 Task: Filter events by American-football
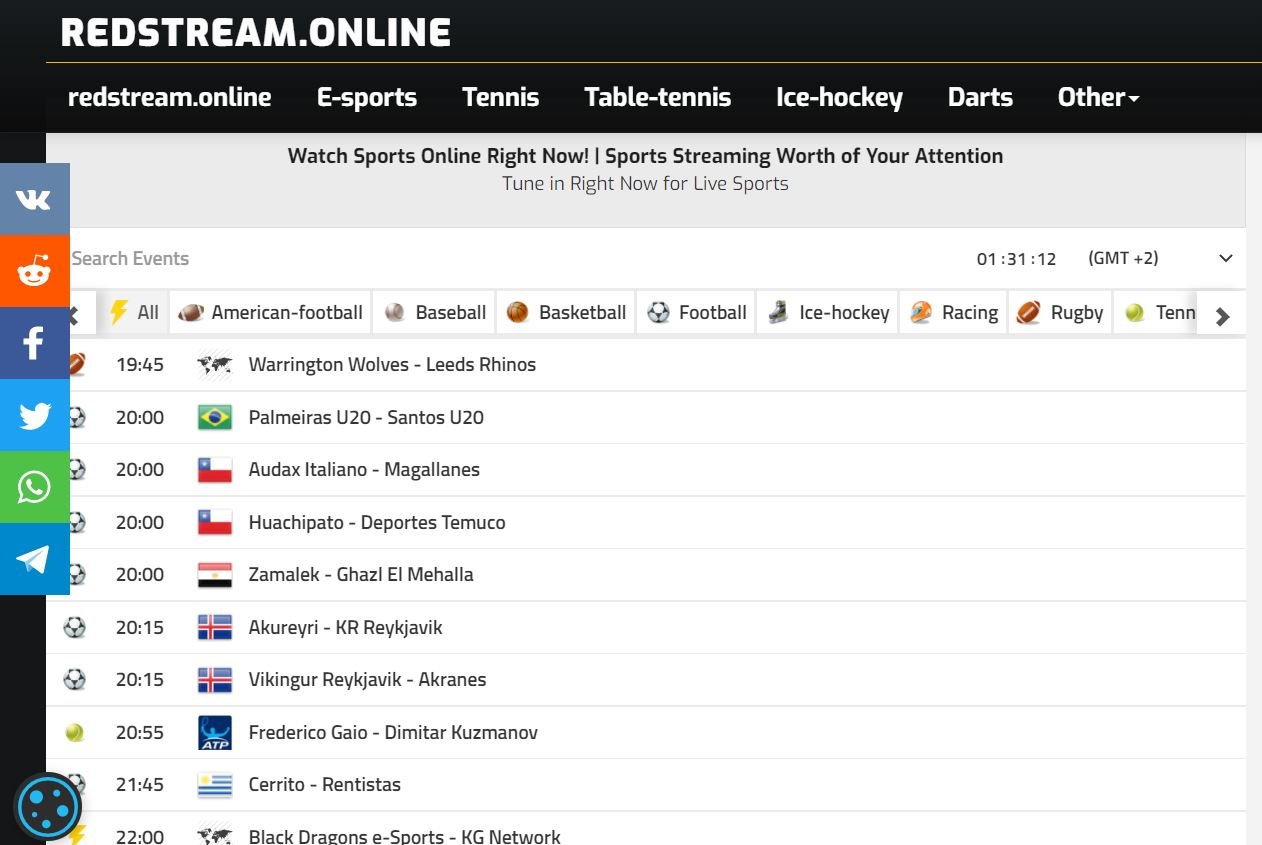[270, 312]
